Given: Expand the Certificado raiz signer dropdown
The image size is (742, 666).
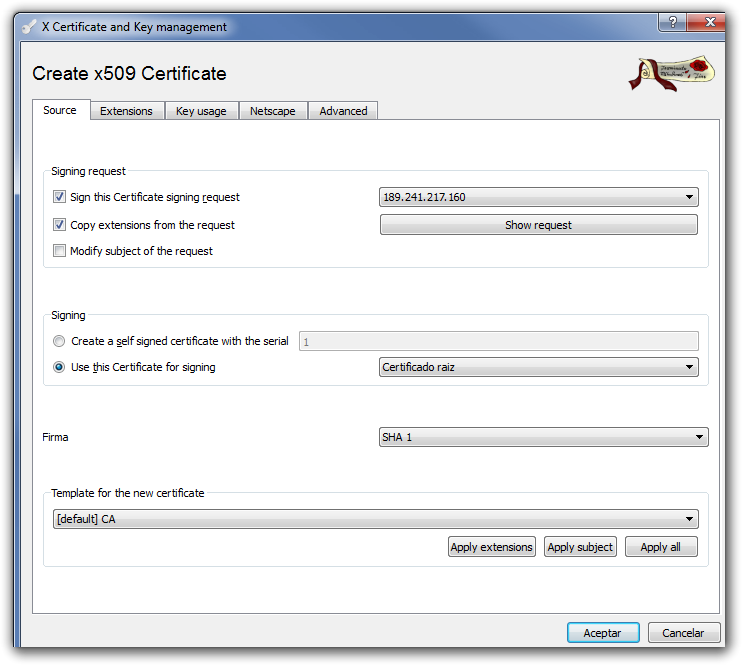Looking at the screenshot, I should 538,367.
